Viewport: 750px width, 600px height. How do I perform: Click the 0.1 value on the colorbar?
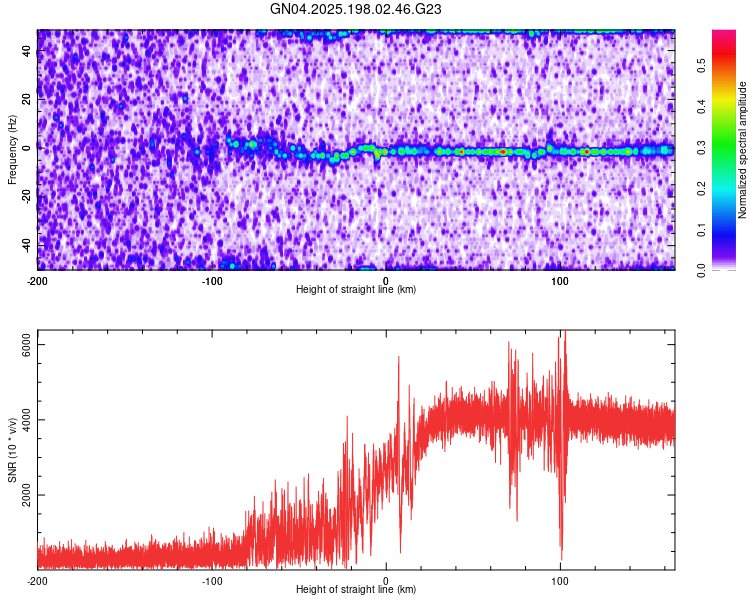[x=702, y=230]
